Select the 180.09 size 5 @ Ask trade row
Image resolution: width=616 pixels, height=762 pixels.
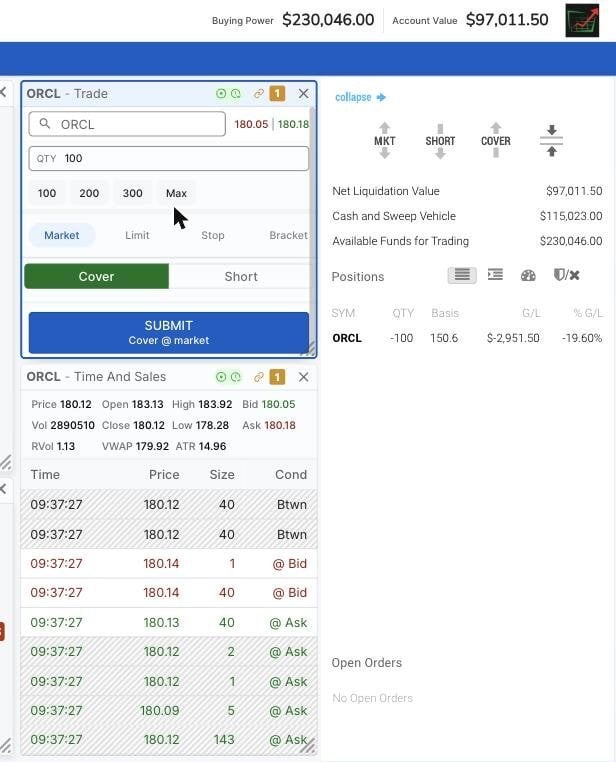pos(169,710)
